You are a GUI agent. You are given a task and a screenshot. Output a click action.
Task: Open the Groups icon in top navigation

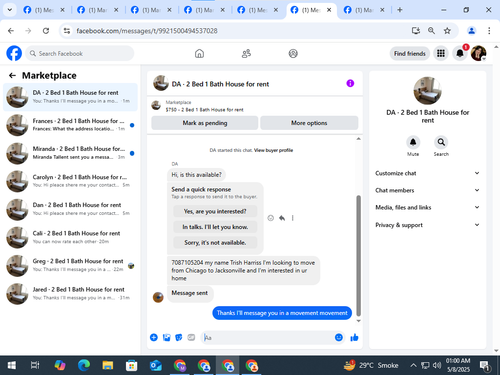(293, 53)
